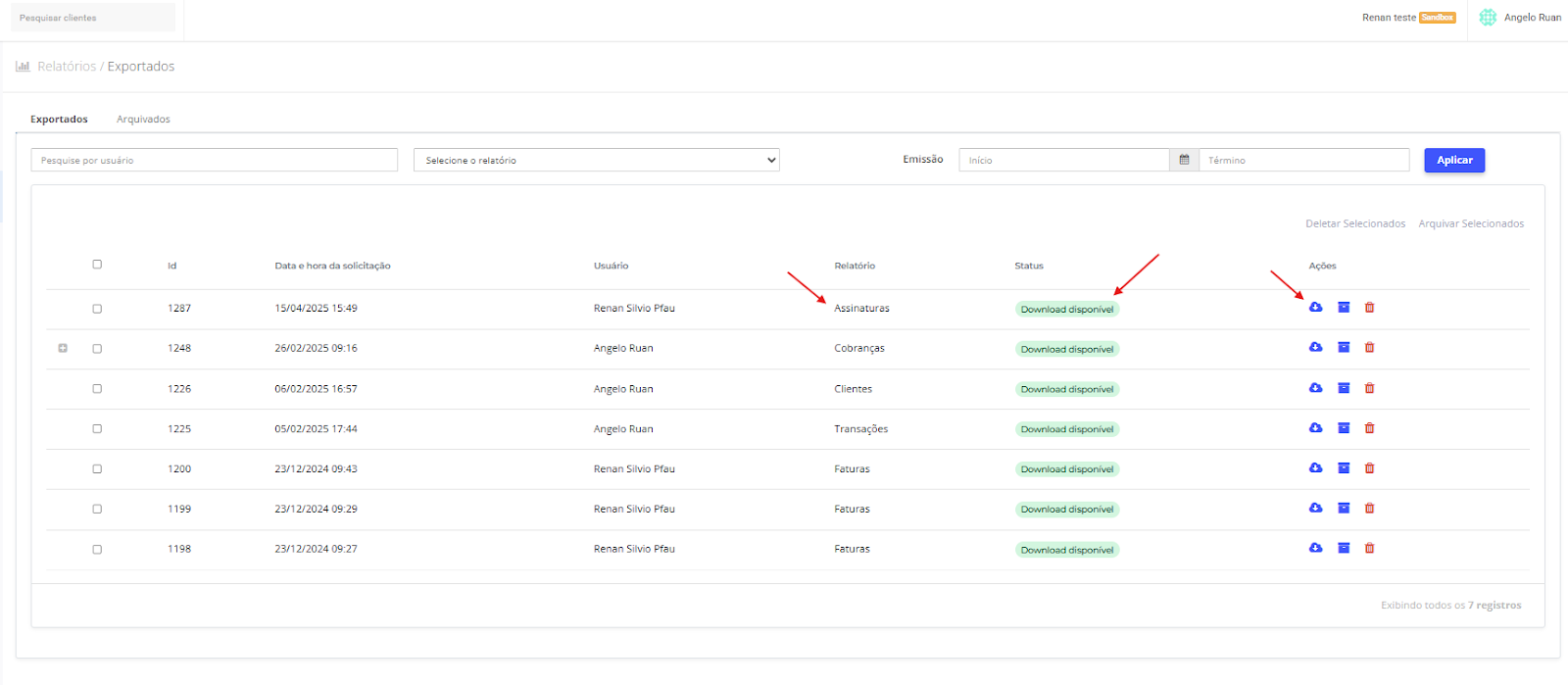Click the user avatar icon beside Angelo Ruan
The image size is (1568, 685).
point(1488,18)
